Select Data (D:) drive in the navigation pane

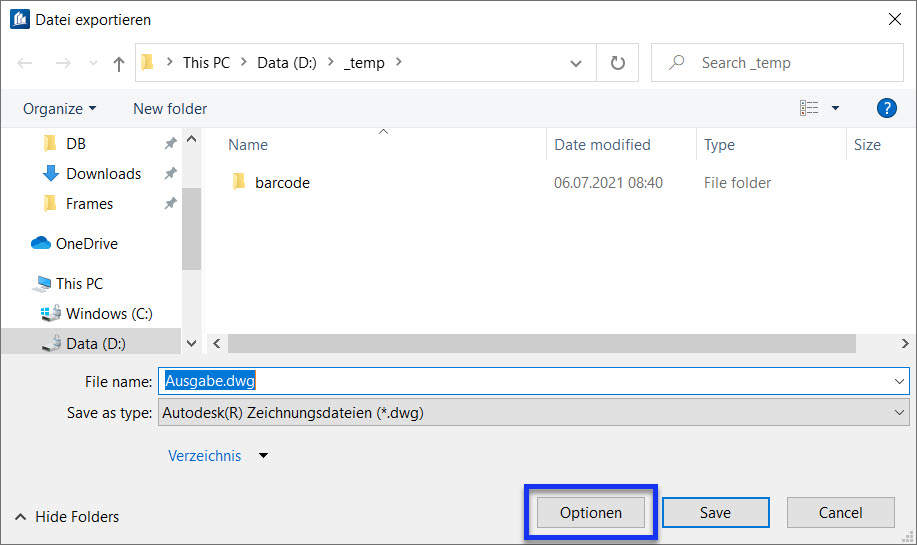tap(96, 343)
